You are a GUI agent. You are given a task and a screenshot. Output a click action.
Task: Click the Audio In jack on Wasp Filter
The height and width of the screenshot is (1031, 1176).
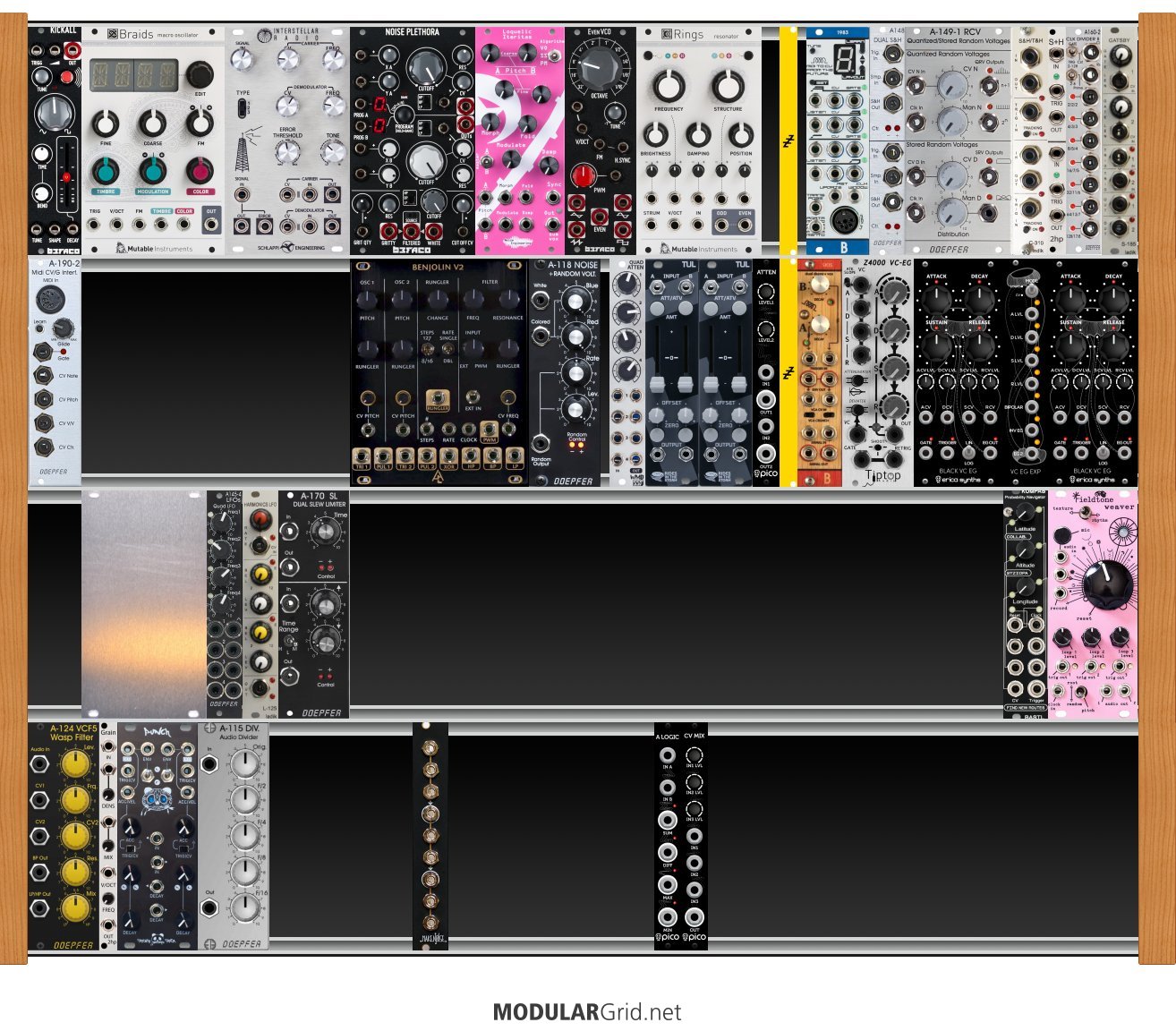pyautogui.click(x=40, y=763)
